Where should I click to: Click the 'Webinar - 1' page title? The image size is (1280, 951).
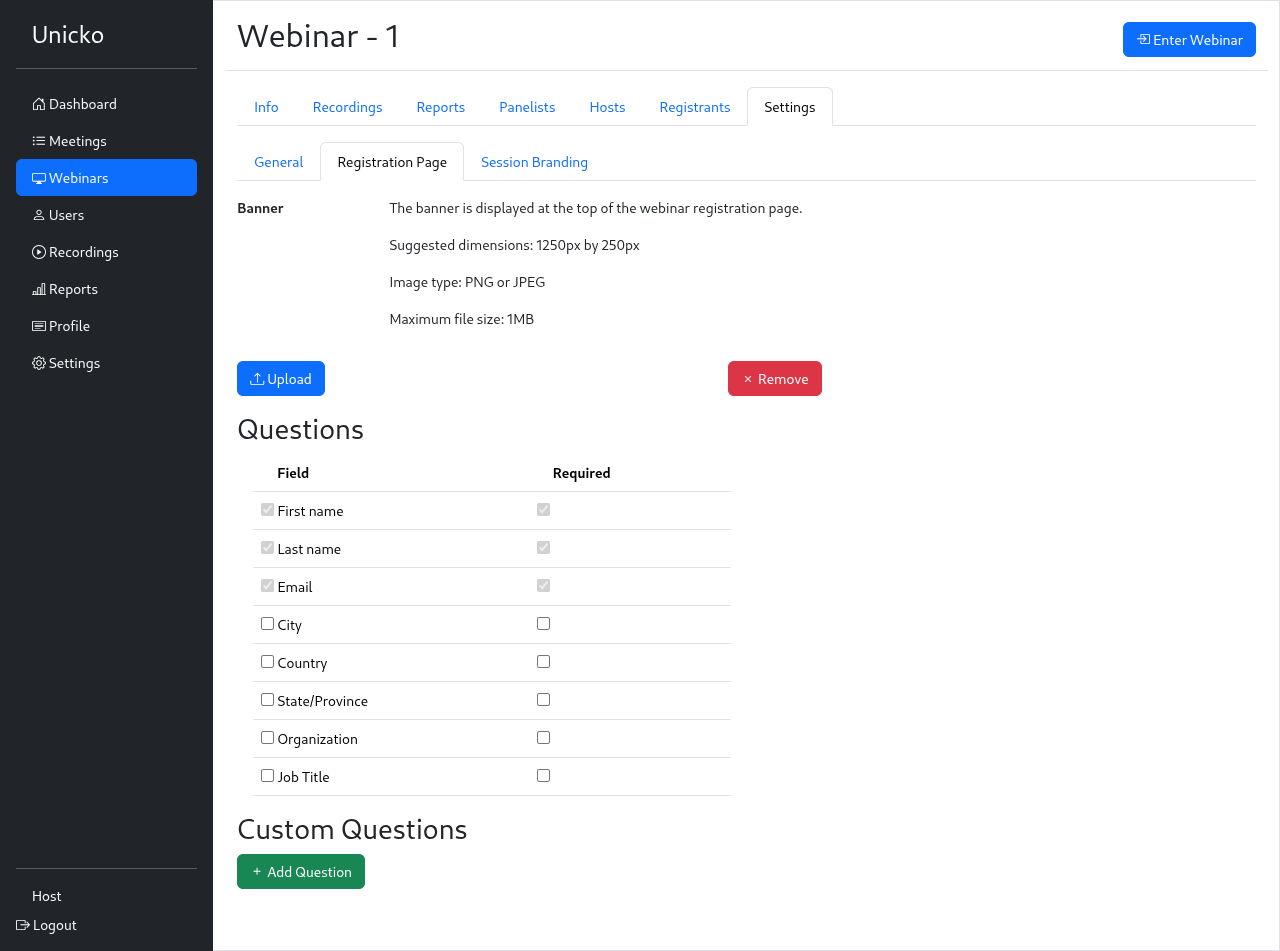319,36
